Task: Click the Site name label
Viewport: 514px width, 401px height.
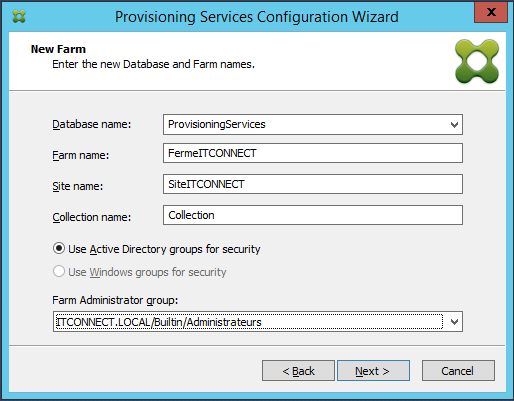Action: point(78,186)
